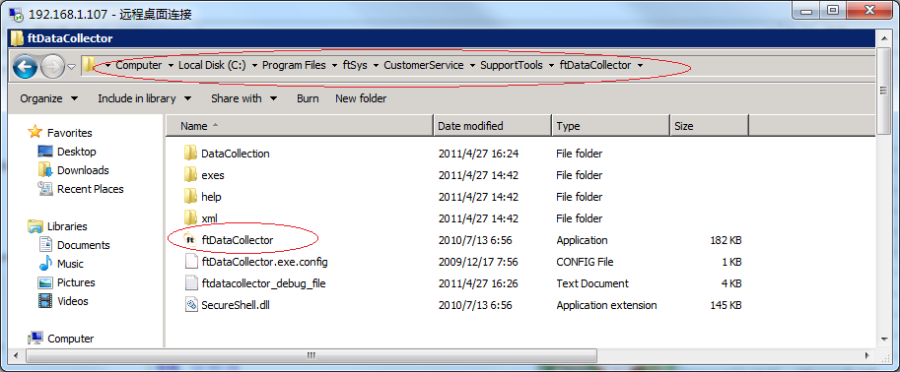Open the Share with menu
Screen dimensions: 900x372
click(244, 98)
